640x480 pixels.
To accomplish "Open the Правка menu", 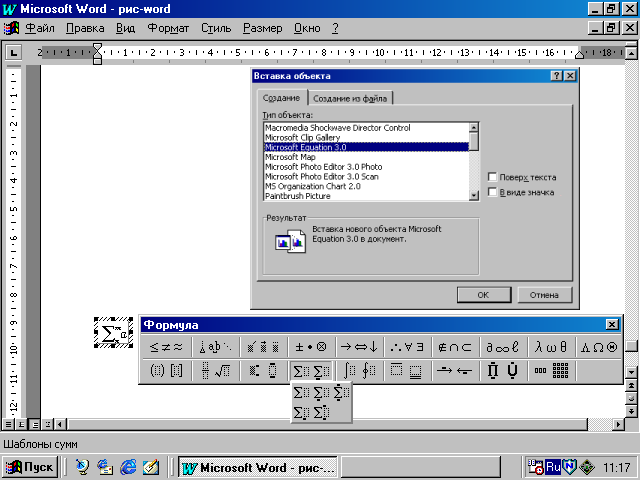I will pyautogui.click(x=85, y=28).
